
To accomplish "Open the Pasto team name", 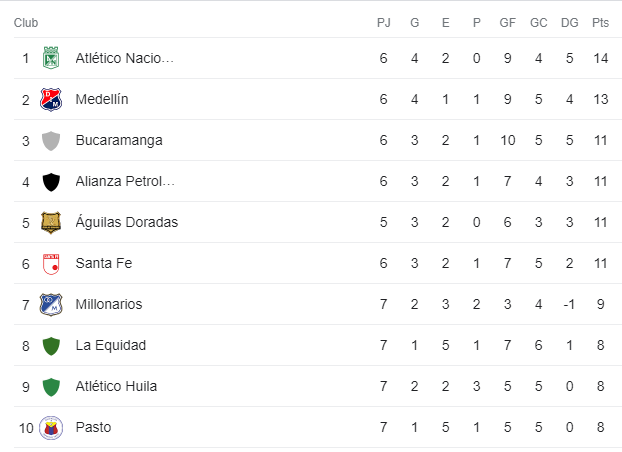I will (x=93, y=427).
